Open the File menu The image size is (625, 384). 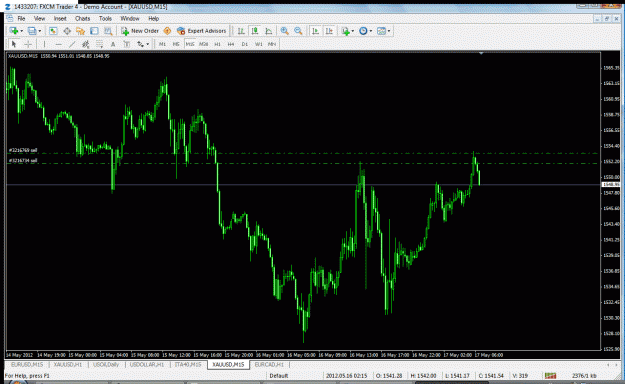21,18
